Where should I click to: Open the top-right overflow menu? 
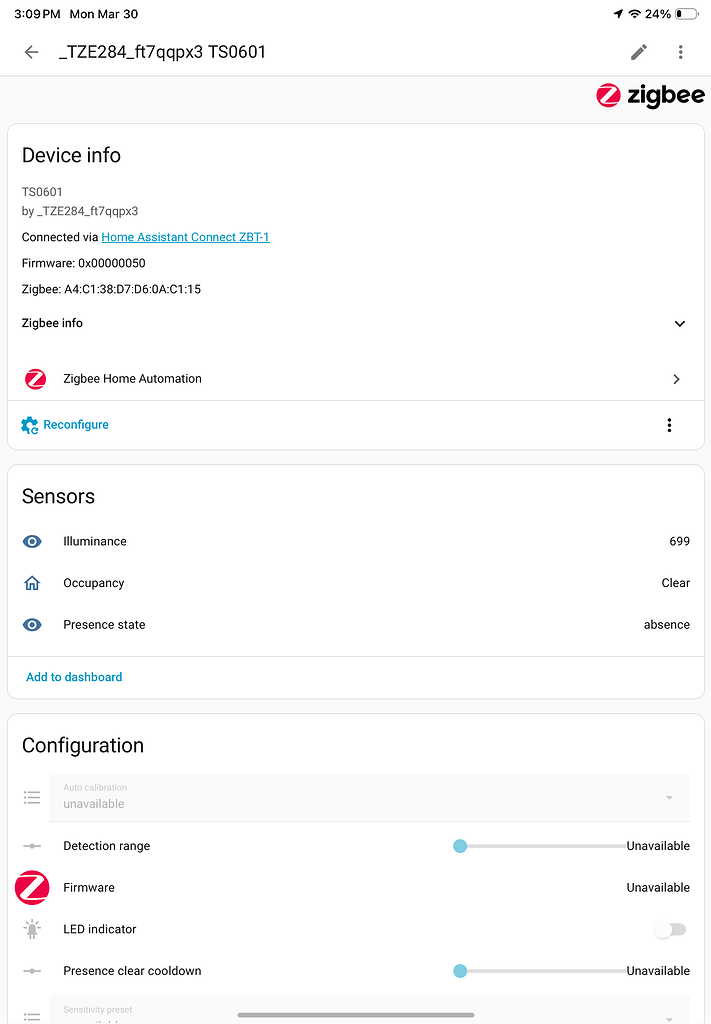pyautogui.click(x=680, y=52)
